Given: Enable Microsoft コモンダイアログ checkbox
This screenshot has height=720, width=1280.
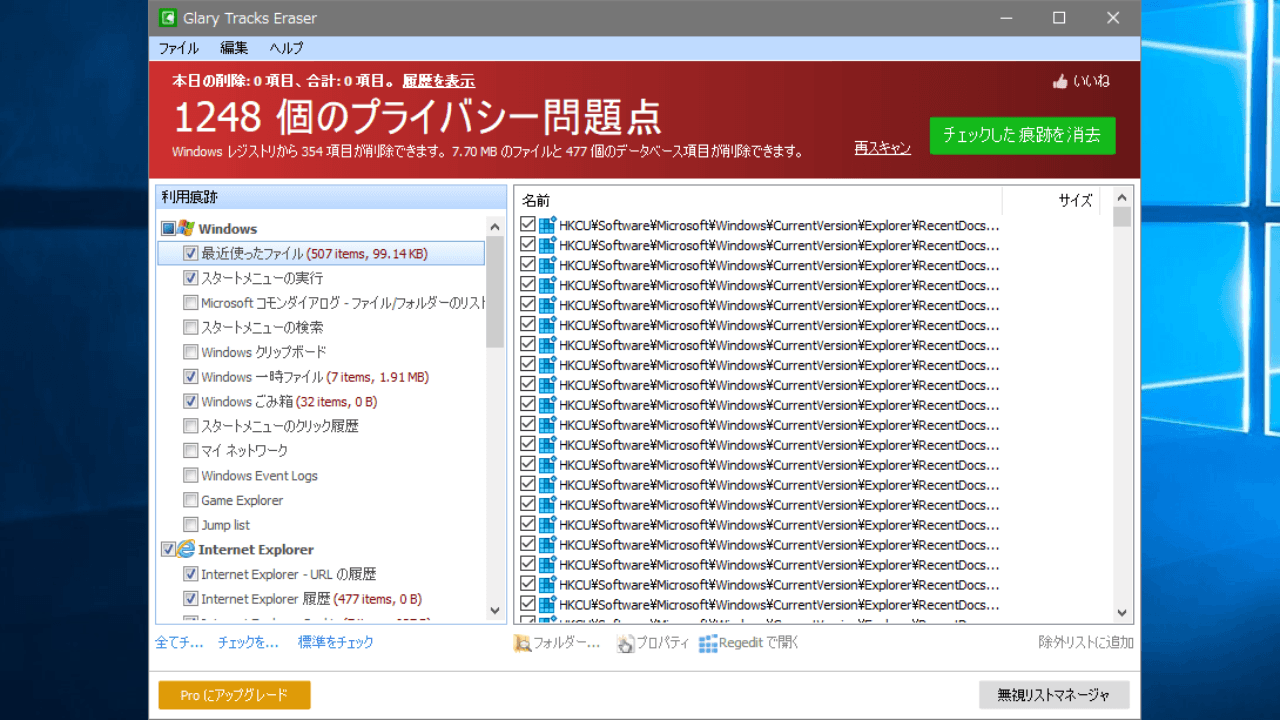Looking at the screenshot, I should pyautogui.click(x=191, y=302).
